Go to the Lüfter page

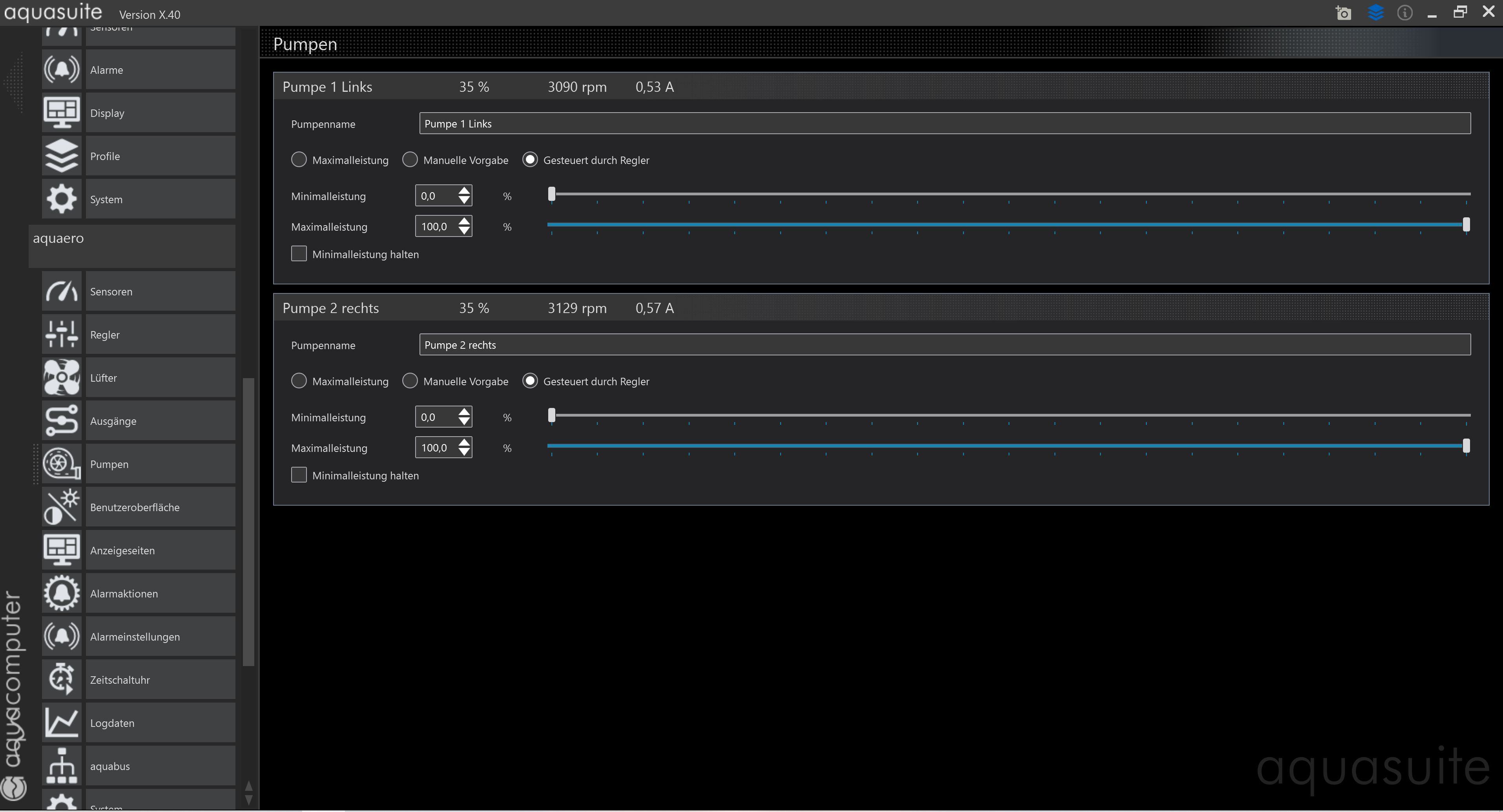point(161,377)
